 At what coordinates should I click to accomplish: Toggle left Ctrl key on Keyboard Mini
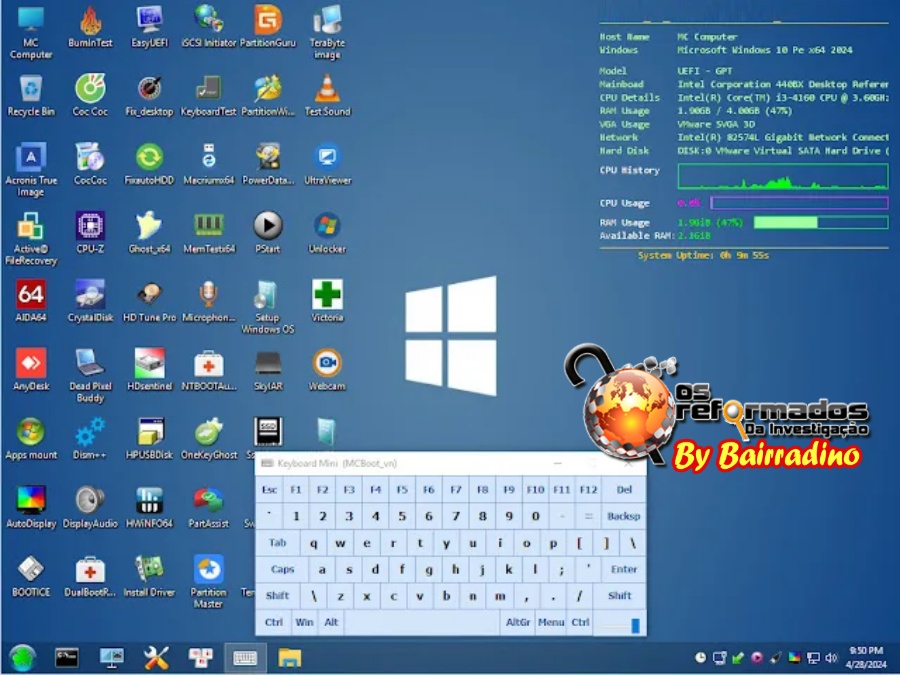coord(274,622)
